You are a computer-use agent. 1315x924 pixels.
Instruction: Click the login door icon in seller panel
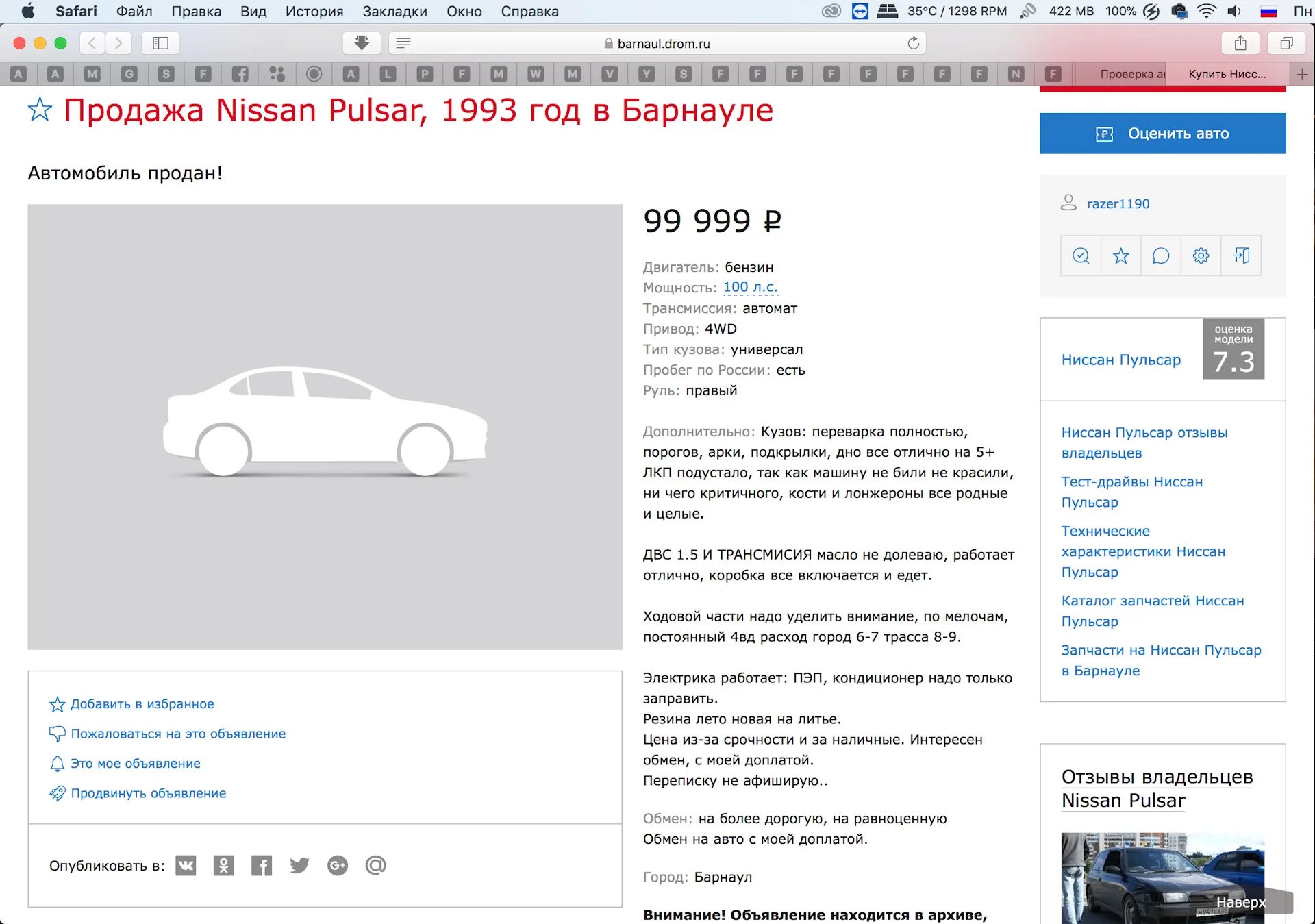[x=1241, y=255]
